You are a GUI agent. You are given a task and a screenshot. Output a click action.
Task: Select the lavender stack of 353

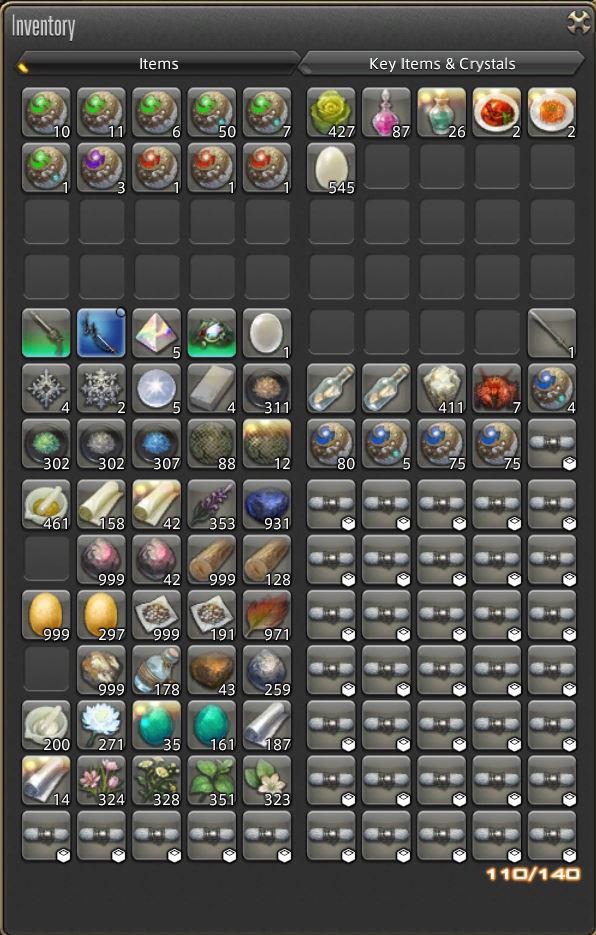pos(212,504)
